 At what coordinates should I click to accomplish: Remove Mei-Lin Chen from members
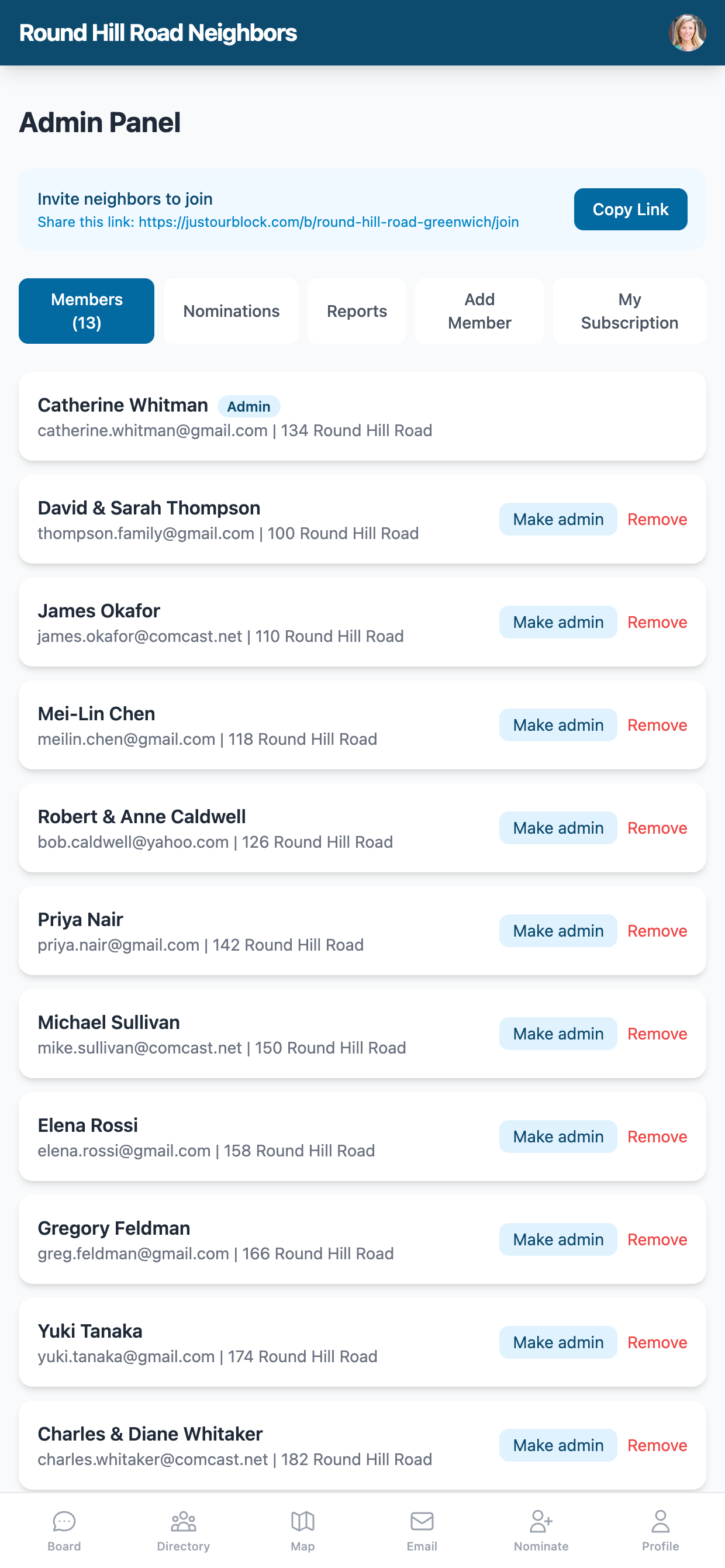(657, 725)
